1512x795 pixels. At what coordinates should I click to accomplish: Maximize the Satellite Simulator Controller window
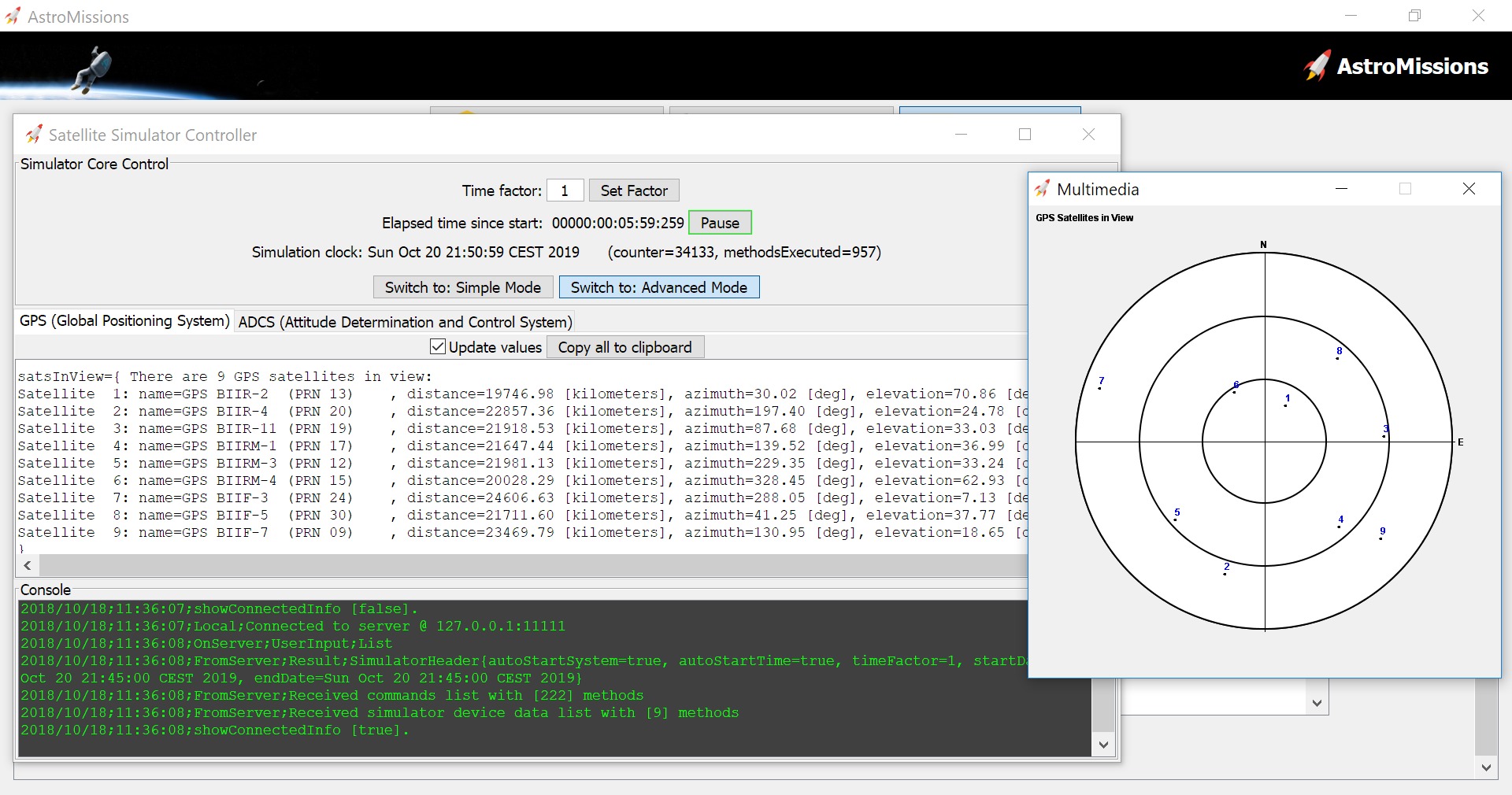(1025, 135)
